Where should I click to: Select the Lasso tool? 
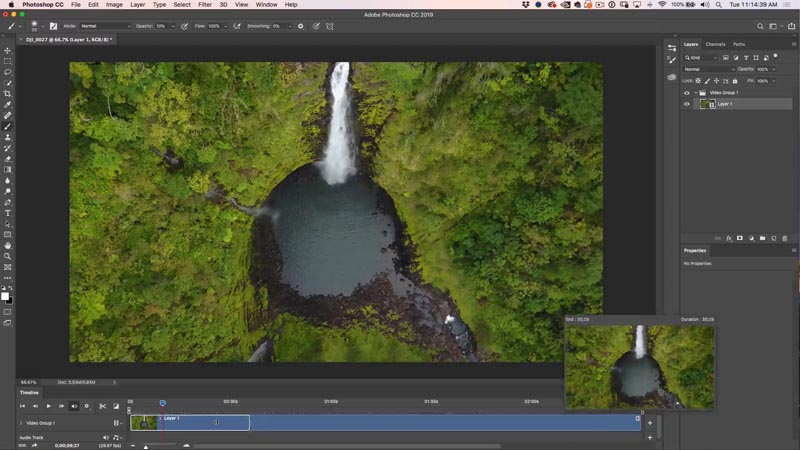(x=8, y=72)
